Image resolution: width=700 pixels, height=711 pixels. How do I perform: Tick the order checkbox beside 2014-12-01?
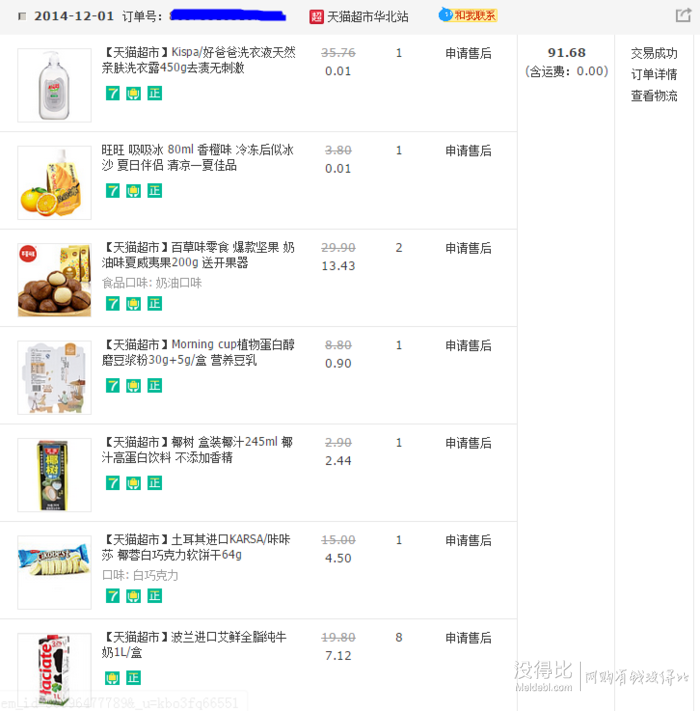[21, 17]
